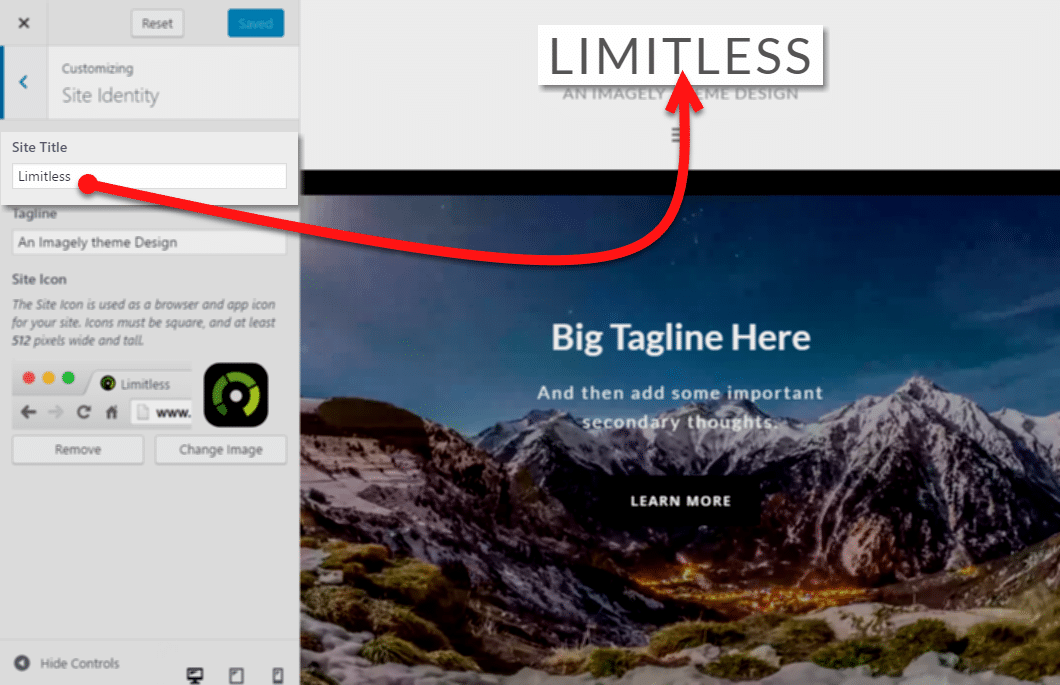Click the green circular site icon image
Screen dimensions: 1060x685
click(236, 395)
